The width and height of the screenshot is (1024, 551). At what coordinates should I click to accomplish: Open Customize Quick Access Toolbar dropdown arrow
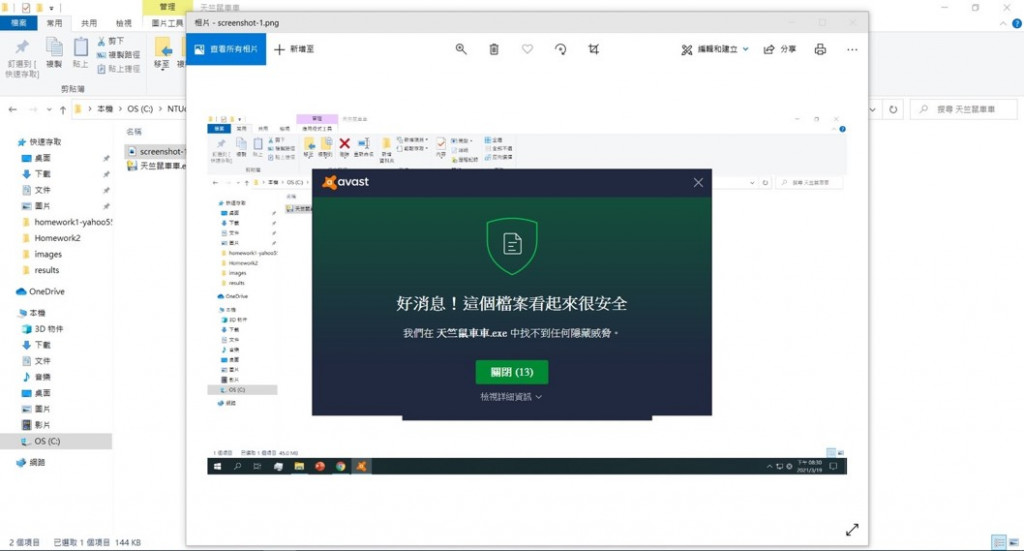[52, 8]
